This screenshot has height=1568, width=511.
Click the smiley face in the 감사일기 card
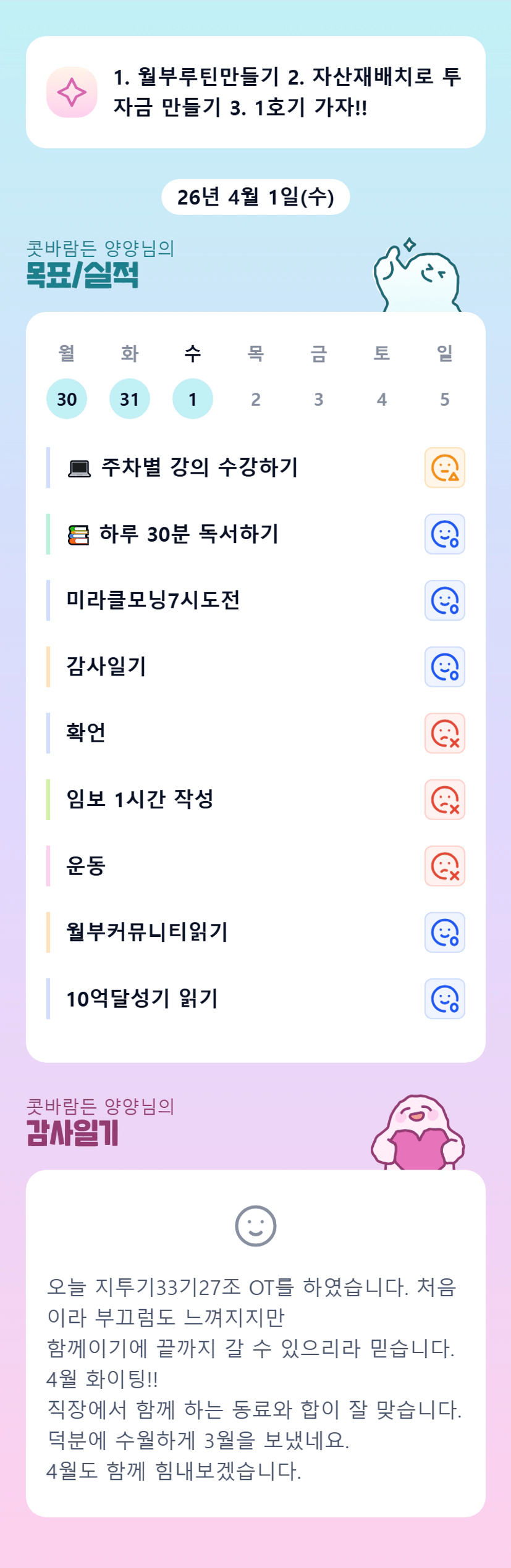[255, 1226]
